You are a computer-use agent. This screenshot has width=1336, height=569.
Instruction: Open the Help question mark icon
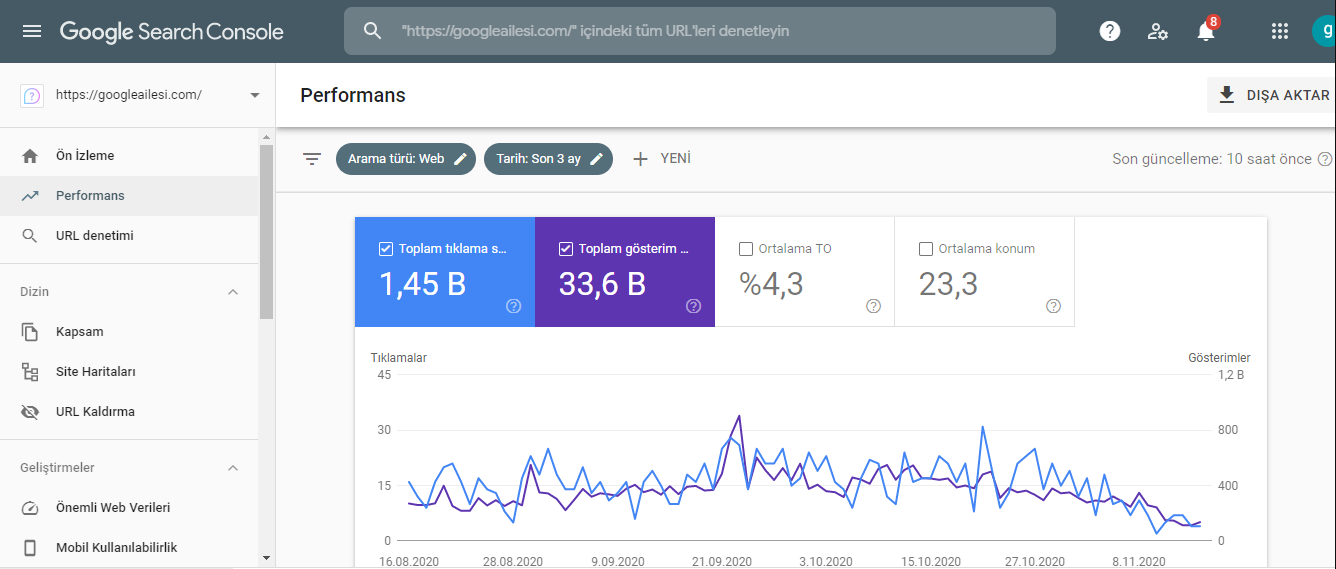click(x=1110, y=31)
